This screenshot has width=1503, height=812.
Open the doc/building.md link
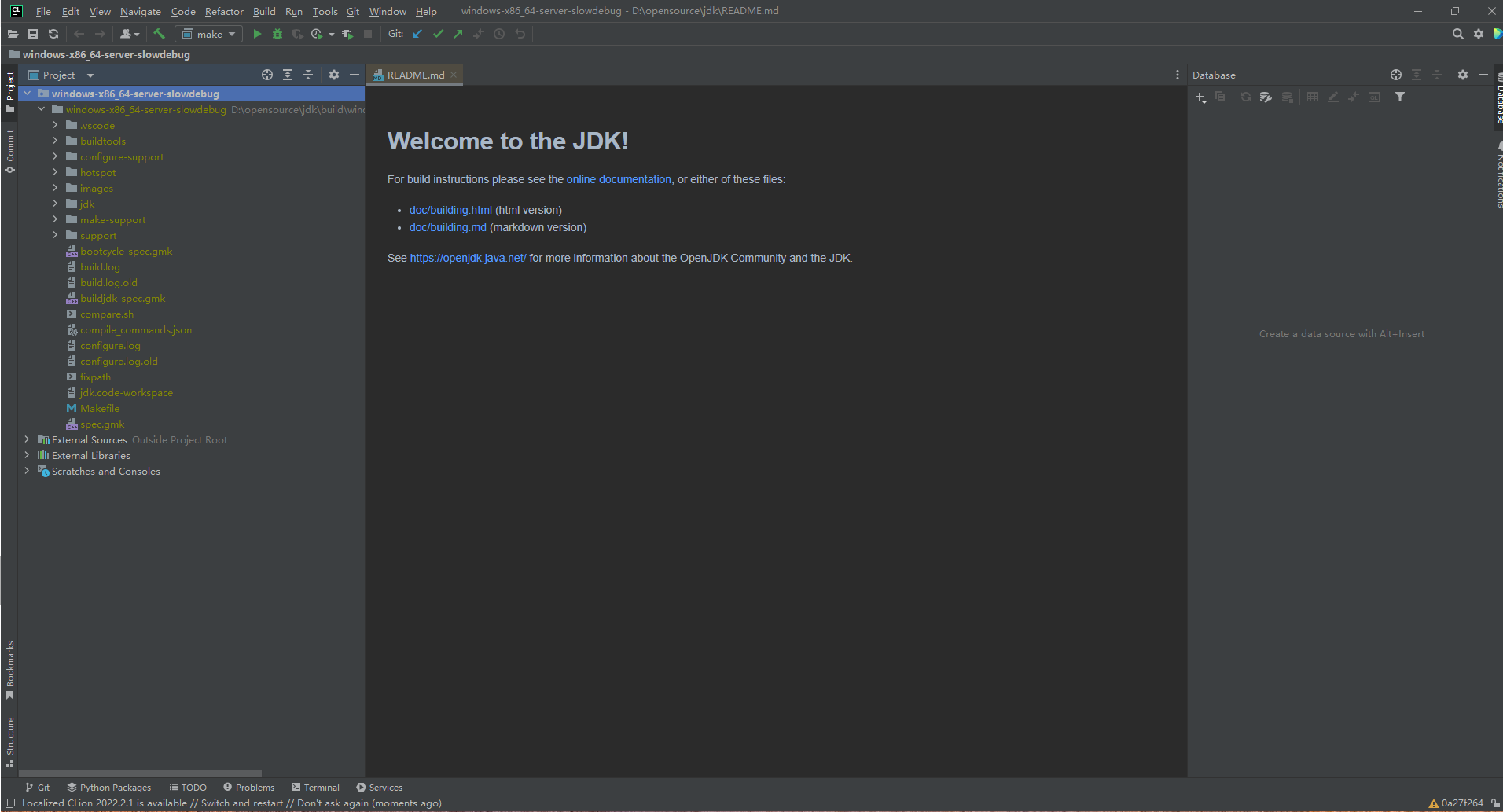tap(448, 227)
